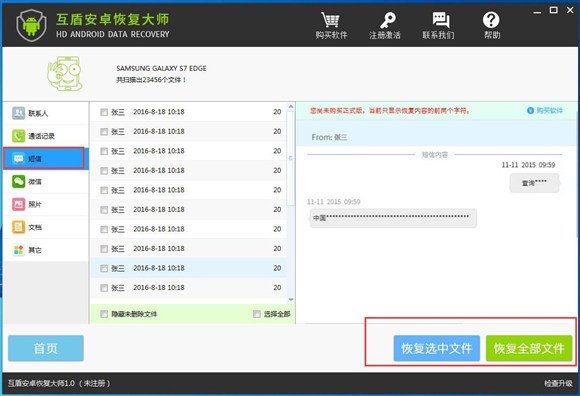Screen dimensions: 580x396
Task: Click the 中国**** received message bubble
Action: (x=392, y=218)
